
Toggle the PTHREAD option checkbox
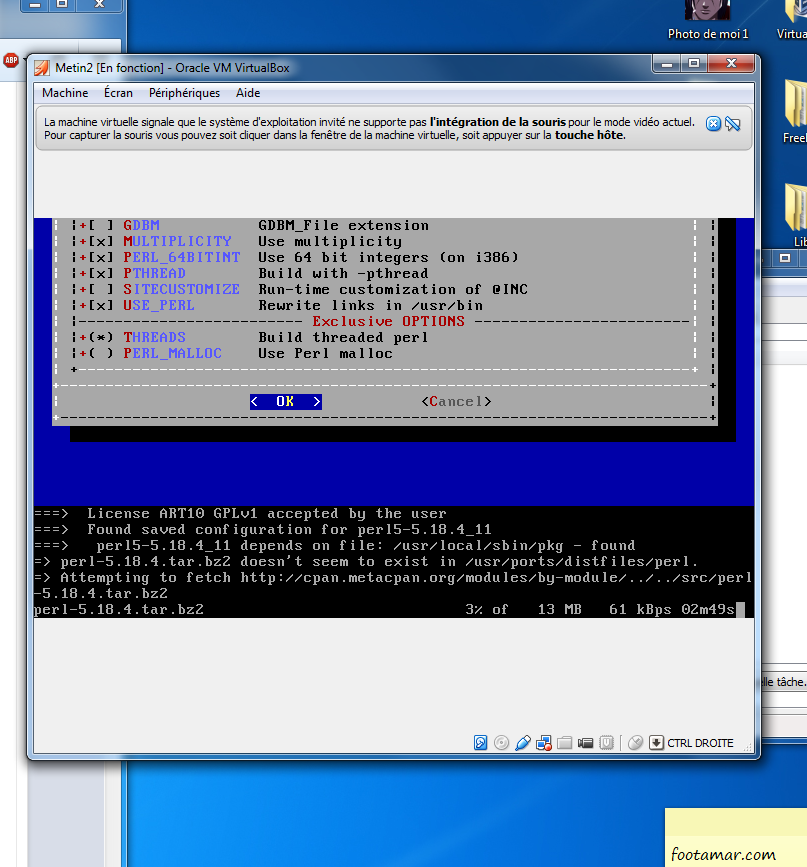[101, 273]
